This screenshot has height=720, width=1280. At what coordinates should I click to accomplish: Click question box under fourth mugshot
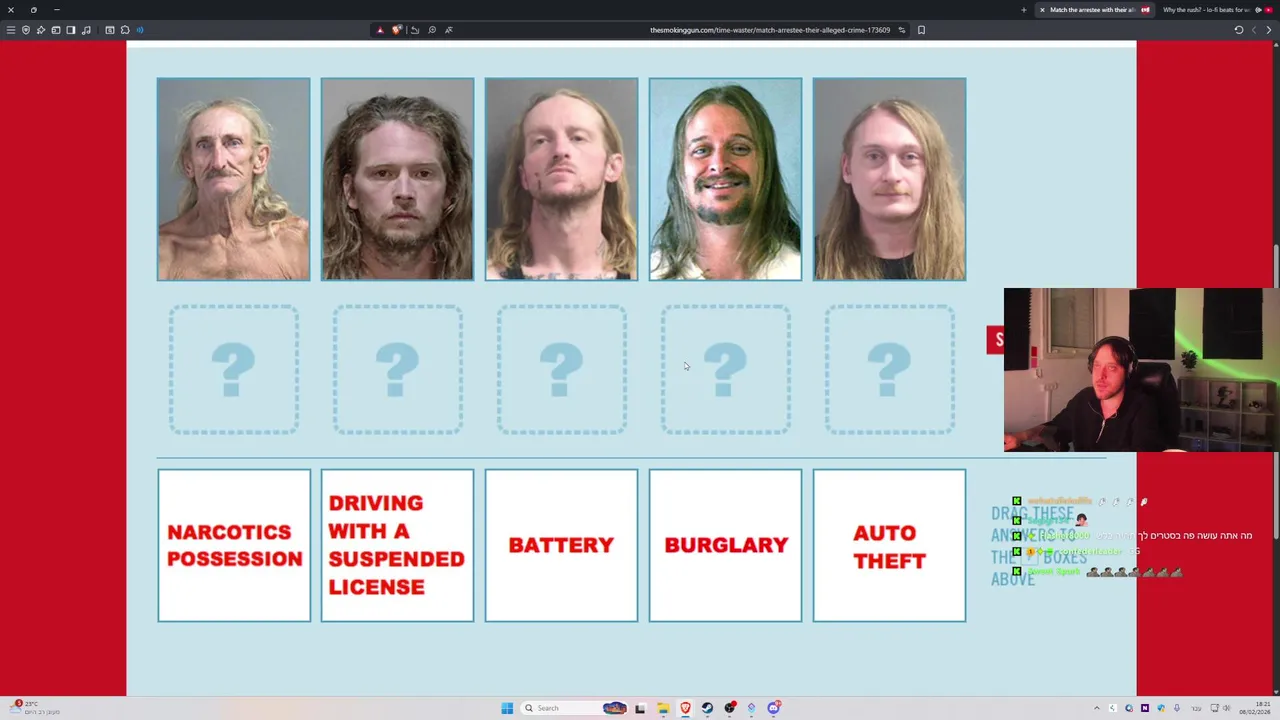pos(725,370)
